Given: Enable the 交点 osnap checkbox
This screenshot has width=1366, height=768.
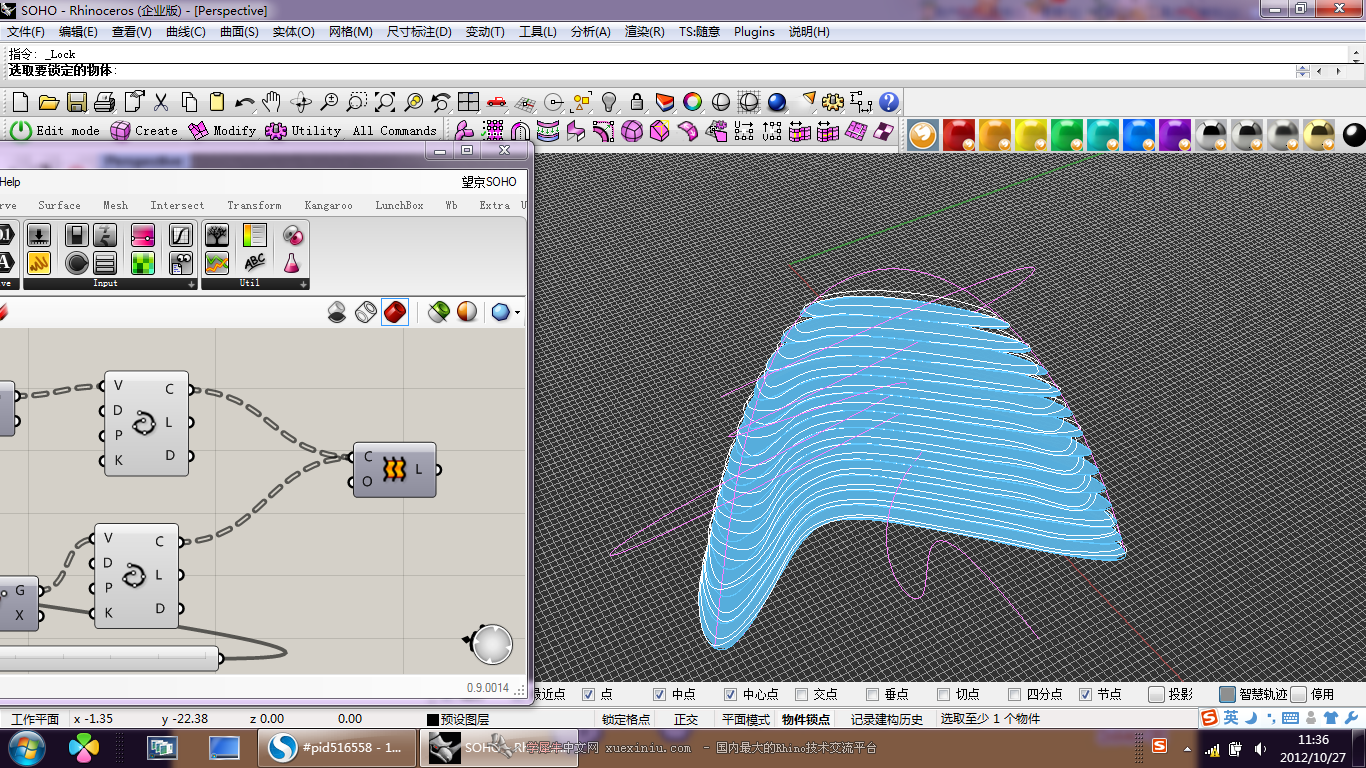Looking at the screenshot, I should point(802,694).
